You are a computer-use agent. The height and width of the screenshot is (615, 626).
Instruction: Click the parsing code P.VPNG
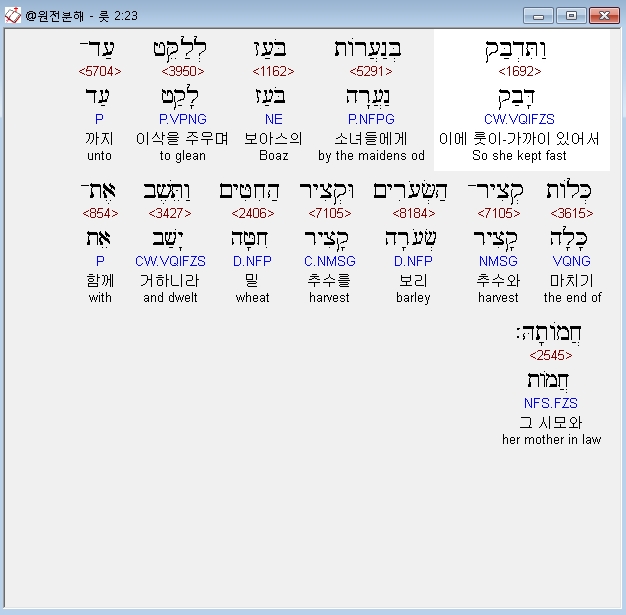tap(182, 119)
